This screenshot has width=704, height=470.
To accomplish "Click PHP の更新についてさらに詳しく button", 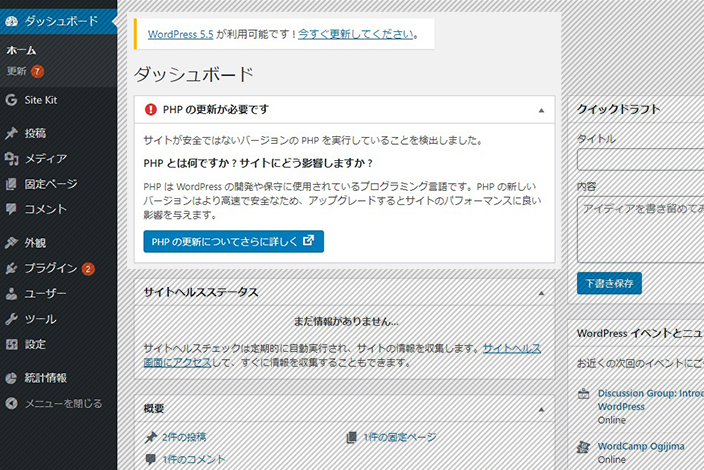I will (x=233, y=241).
